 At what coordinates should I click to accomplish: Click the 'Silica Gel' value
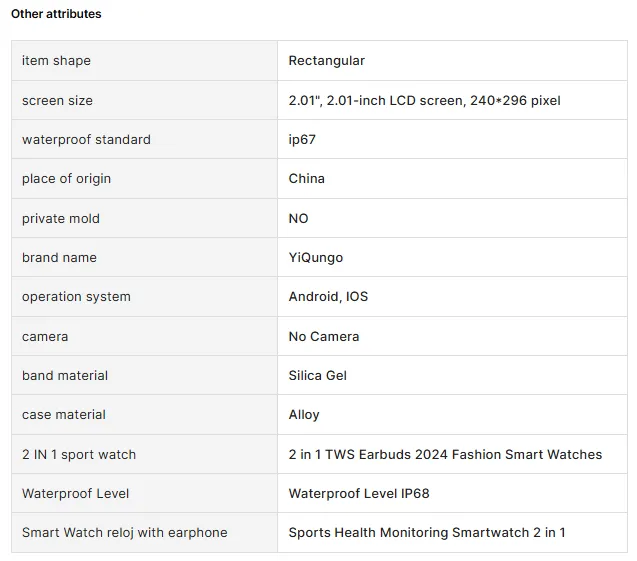318,376
